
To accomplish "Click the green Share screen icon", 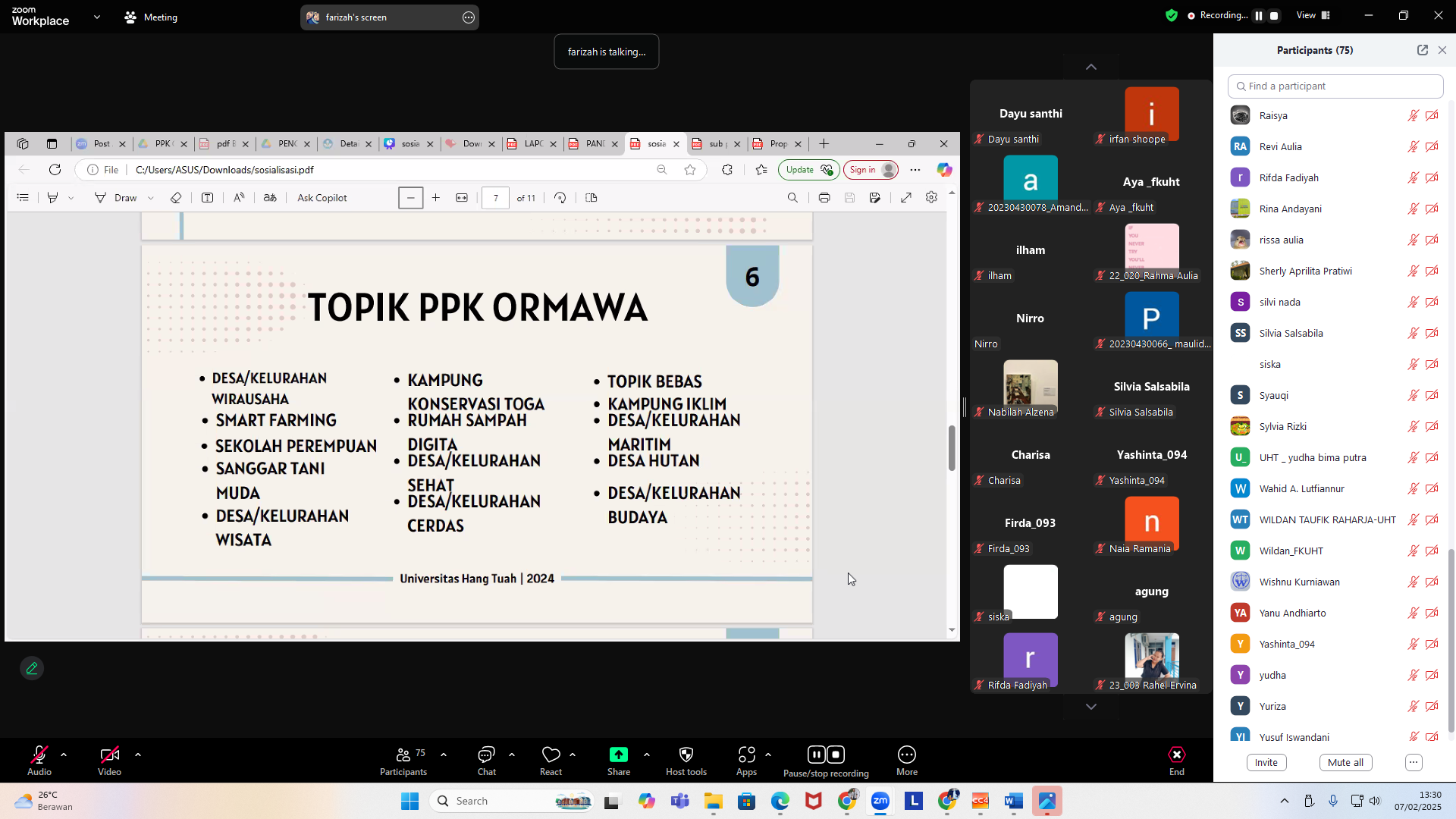I will tap(618, 755).
